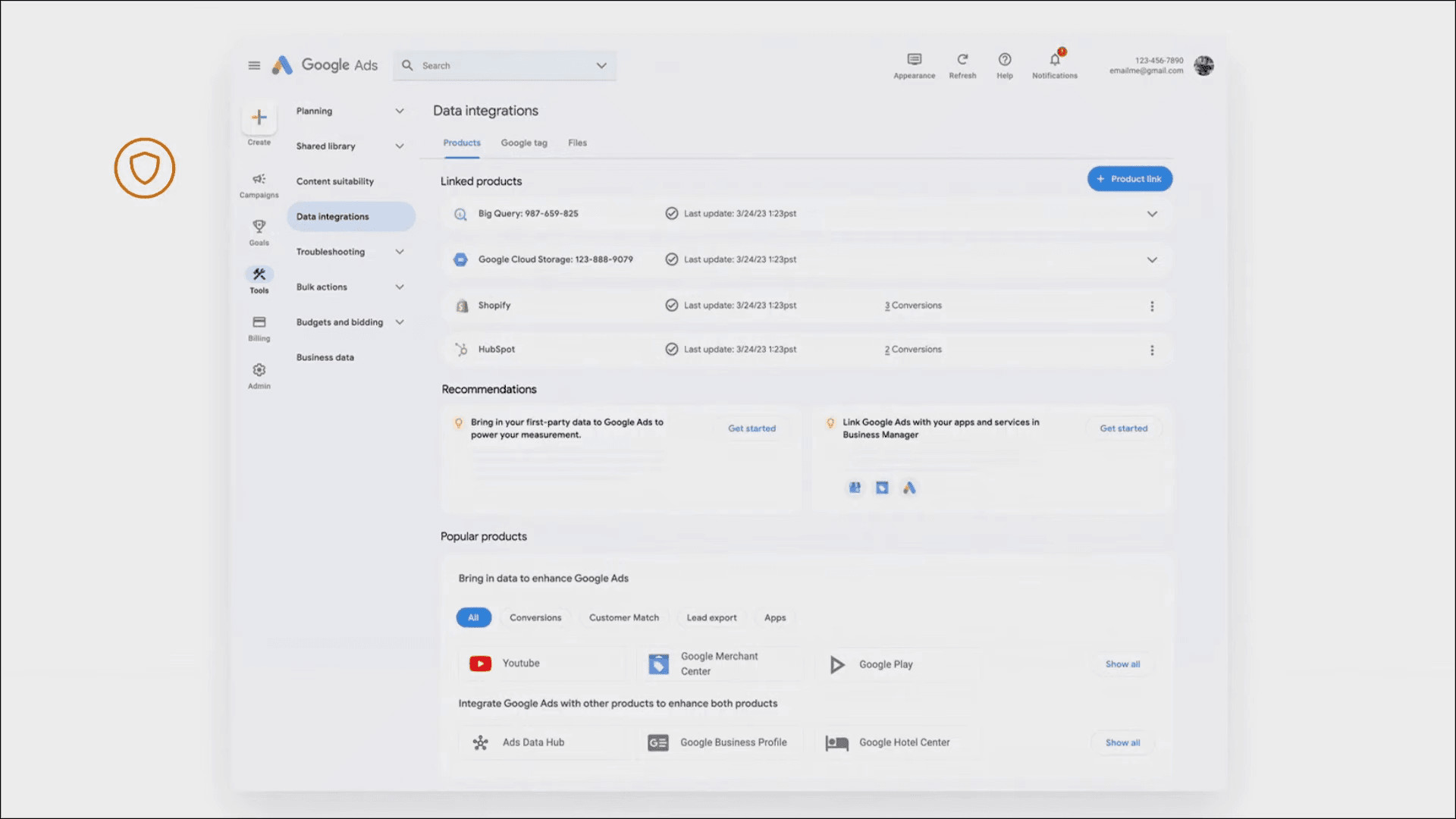Switch to the Files tab

click(x=577, y=143)
